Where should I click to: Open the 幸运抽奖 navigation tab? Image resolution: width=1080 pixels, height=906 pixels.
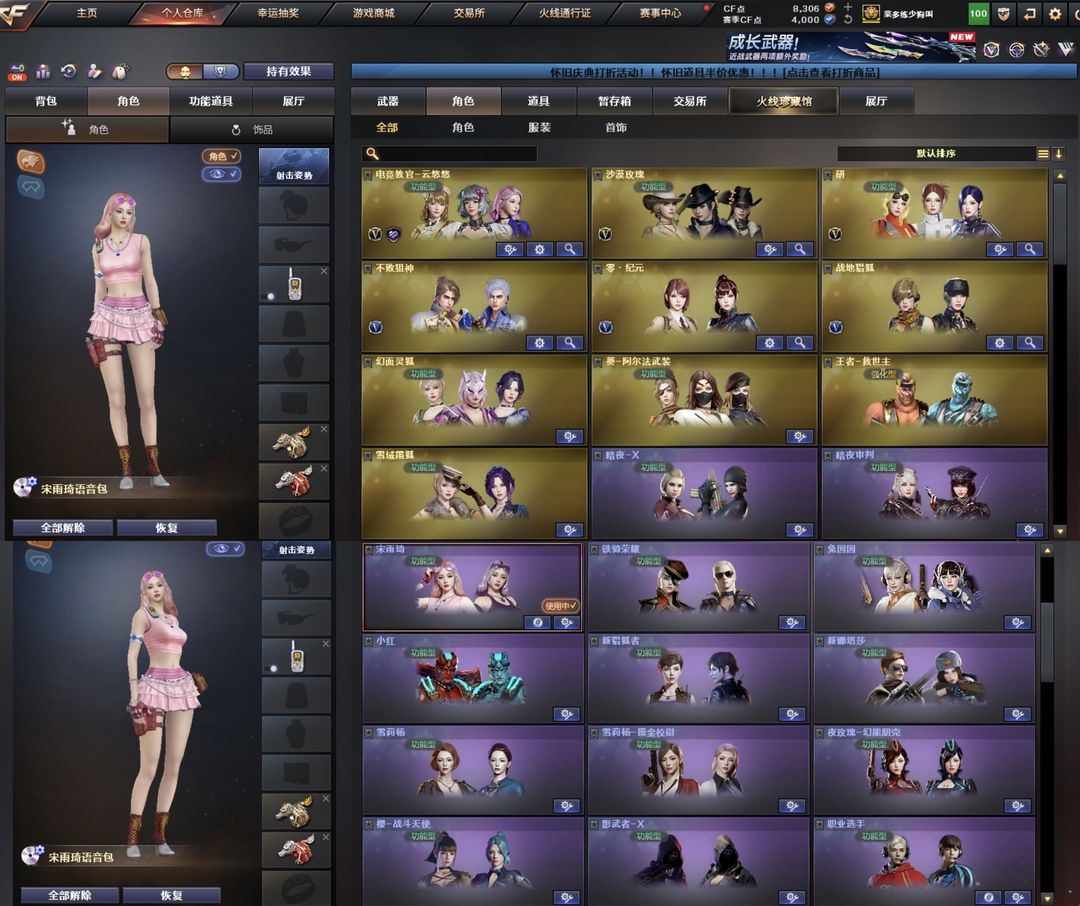tap(278, 13)
